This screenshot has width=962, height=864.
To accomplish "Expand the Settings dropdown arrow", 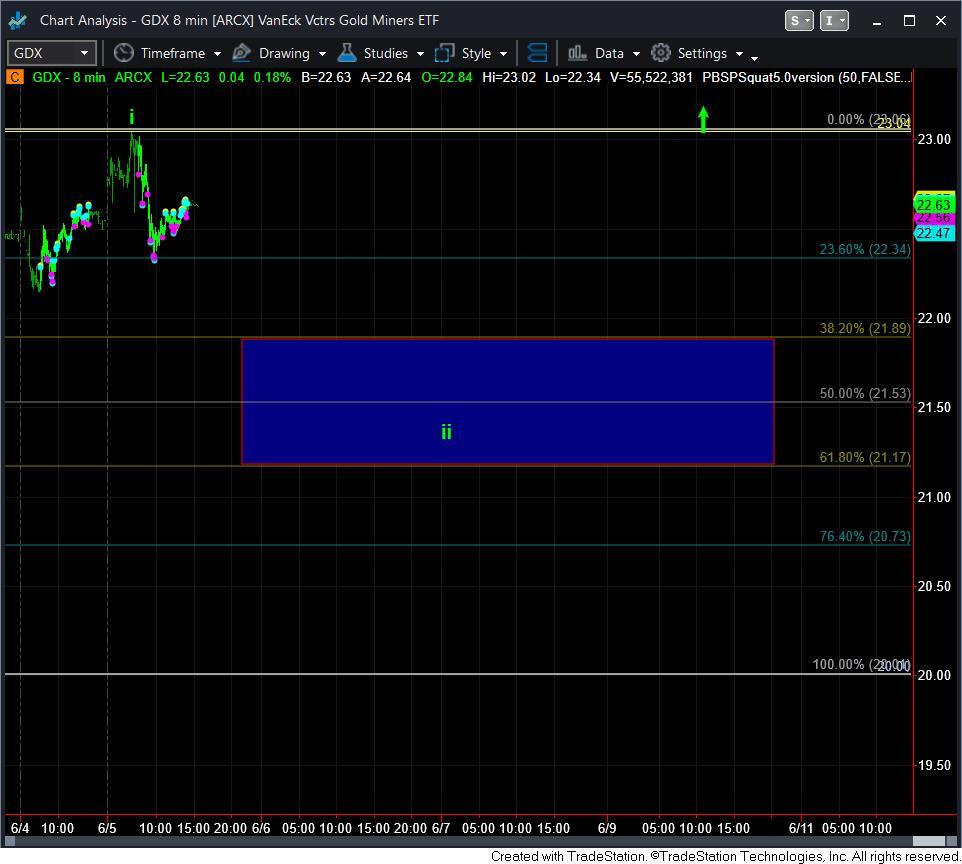I will [739, 54].
